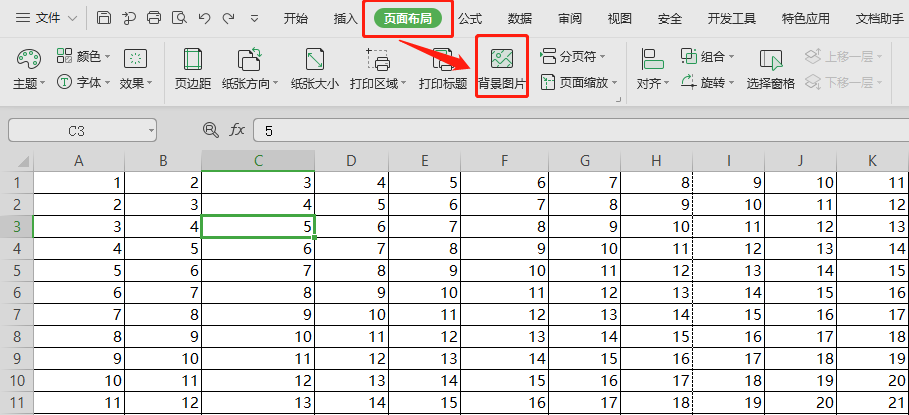Open the 纸张方向 orientation dropdown

tap(250, 70)
